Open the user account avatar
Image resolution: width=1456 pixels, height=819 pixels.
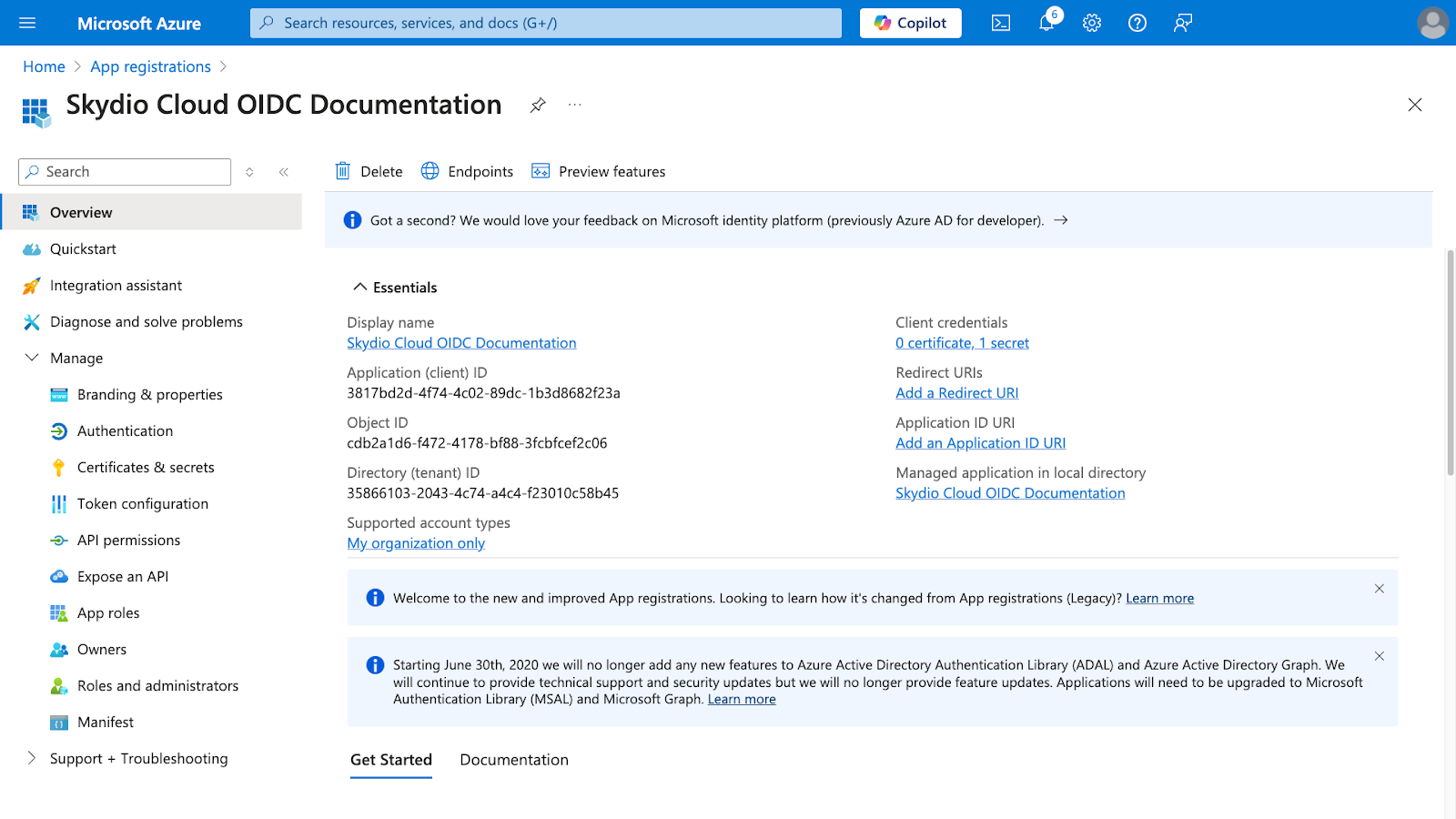(x=1432, y=23)
